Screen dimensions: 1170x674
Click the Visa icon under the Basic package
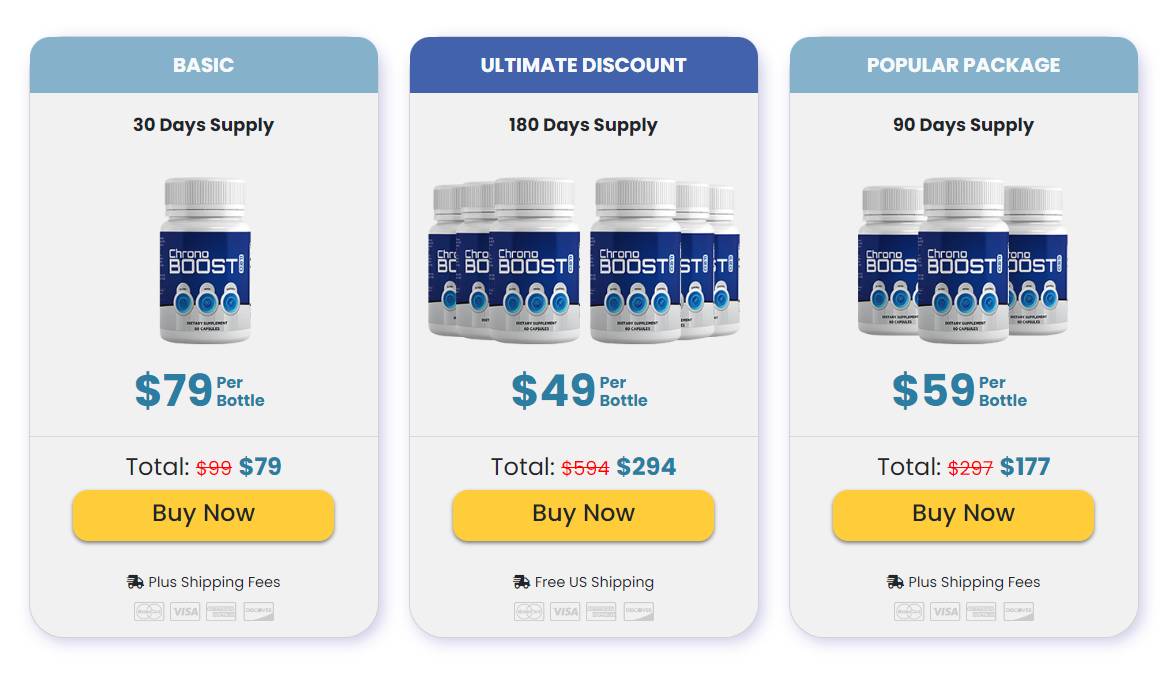[x=185, y=610]
